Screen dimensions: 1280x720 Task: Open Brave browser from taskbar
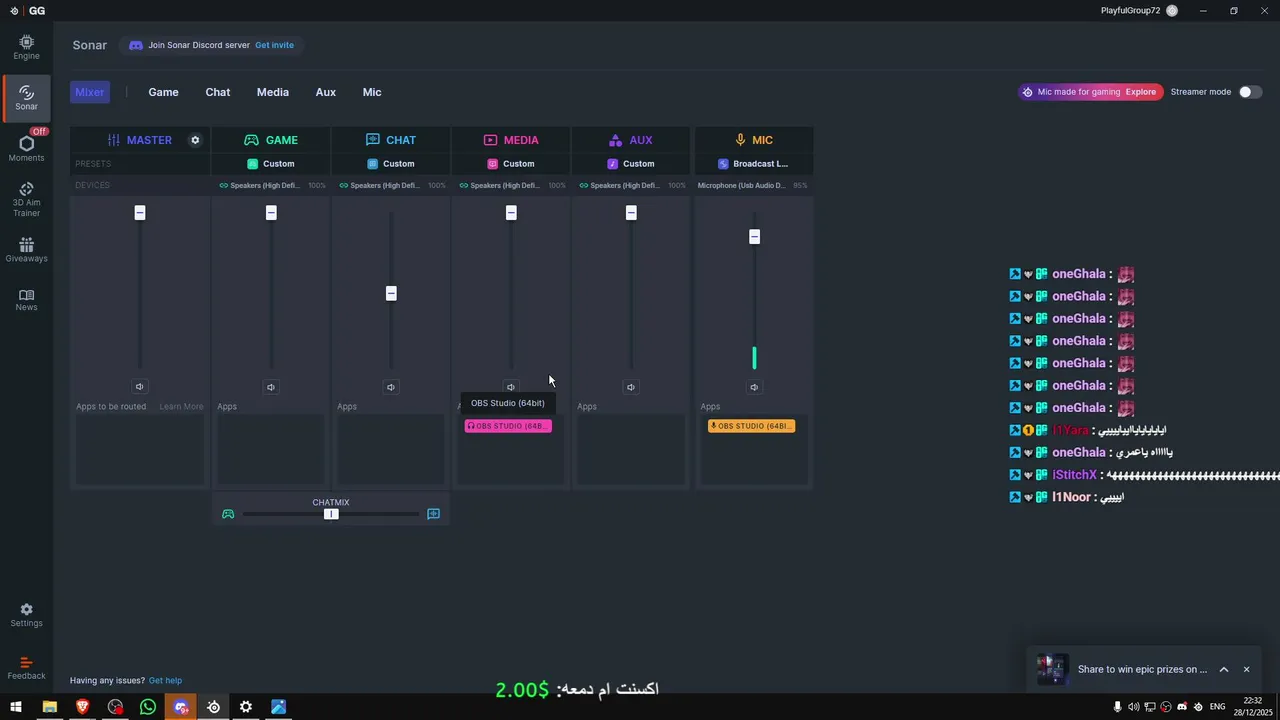[x=82, y=707]
